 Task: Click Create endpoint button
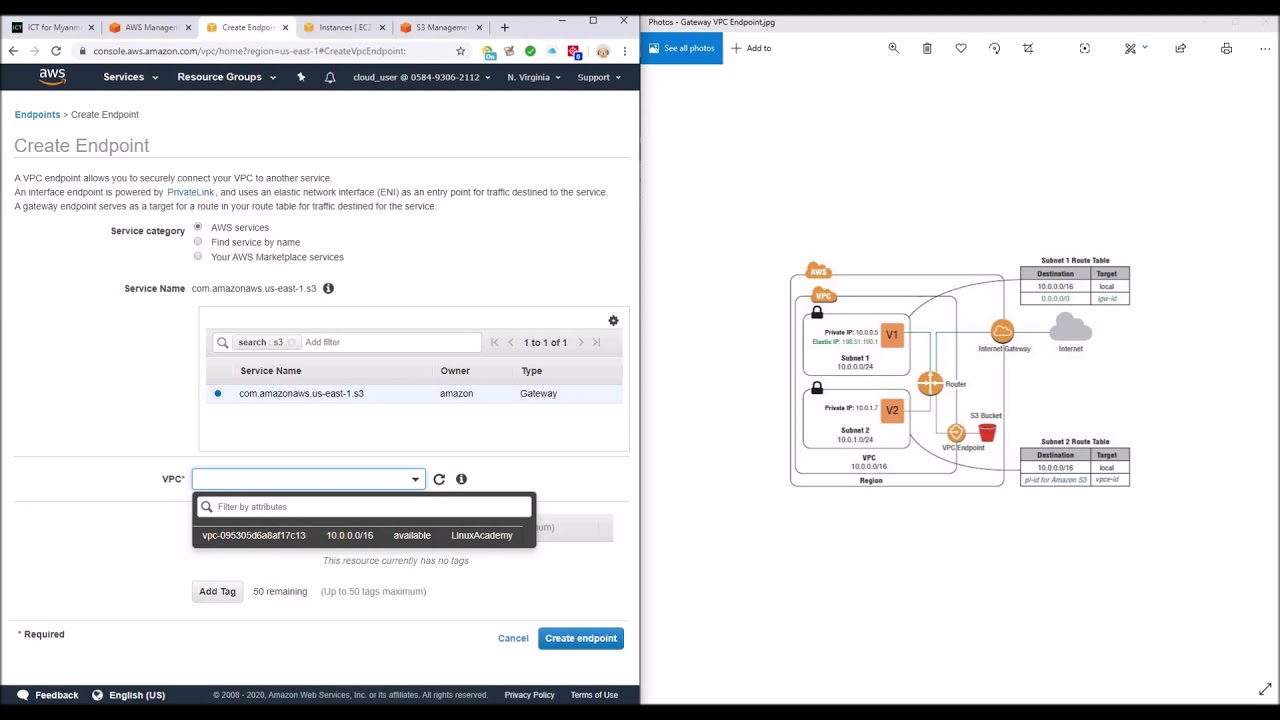click(x=581, y=638)
